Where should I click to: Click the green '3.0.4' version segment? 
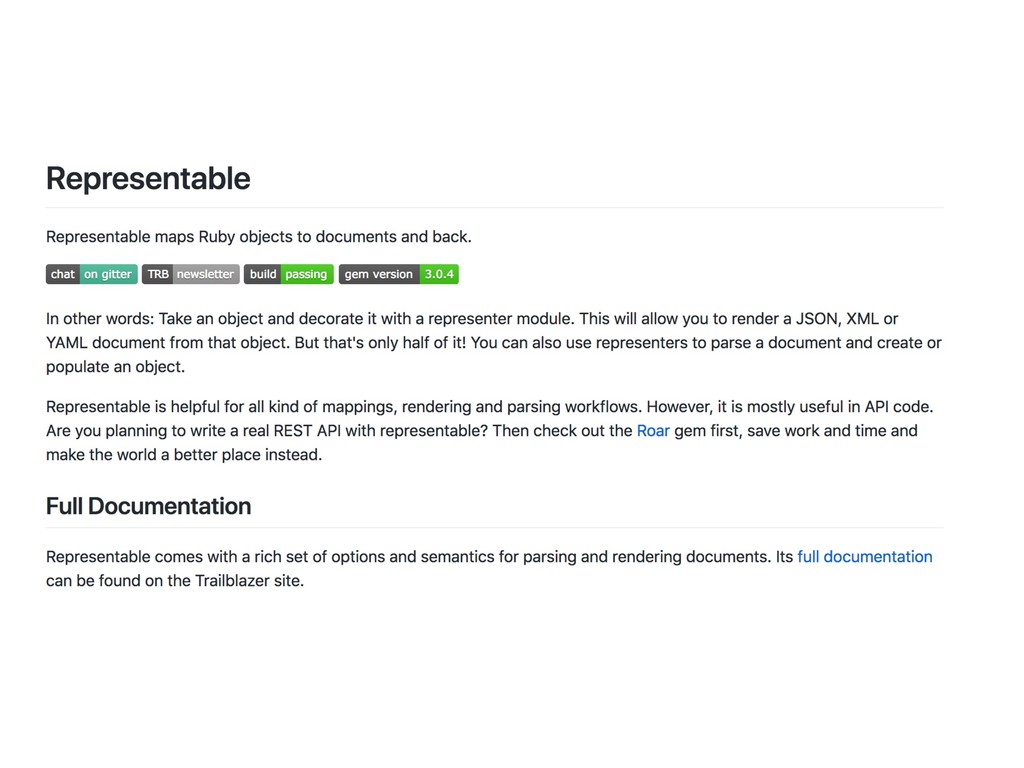click(439, 274)
